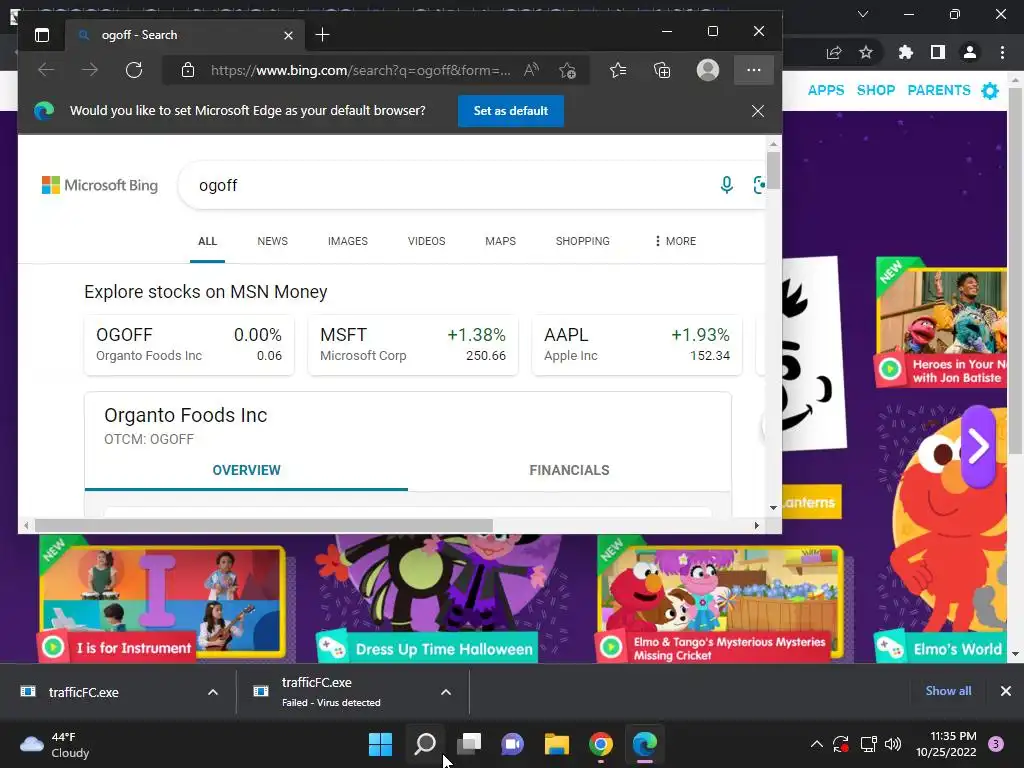Open a new tab in Edge
The height and width of the screenshot is (768, 1024).
(x=322, y=35)
